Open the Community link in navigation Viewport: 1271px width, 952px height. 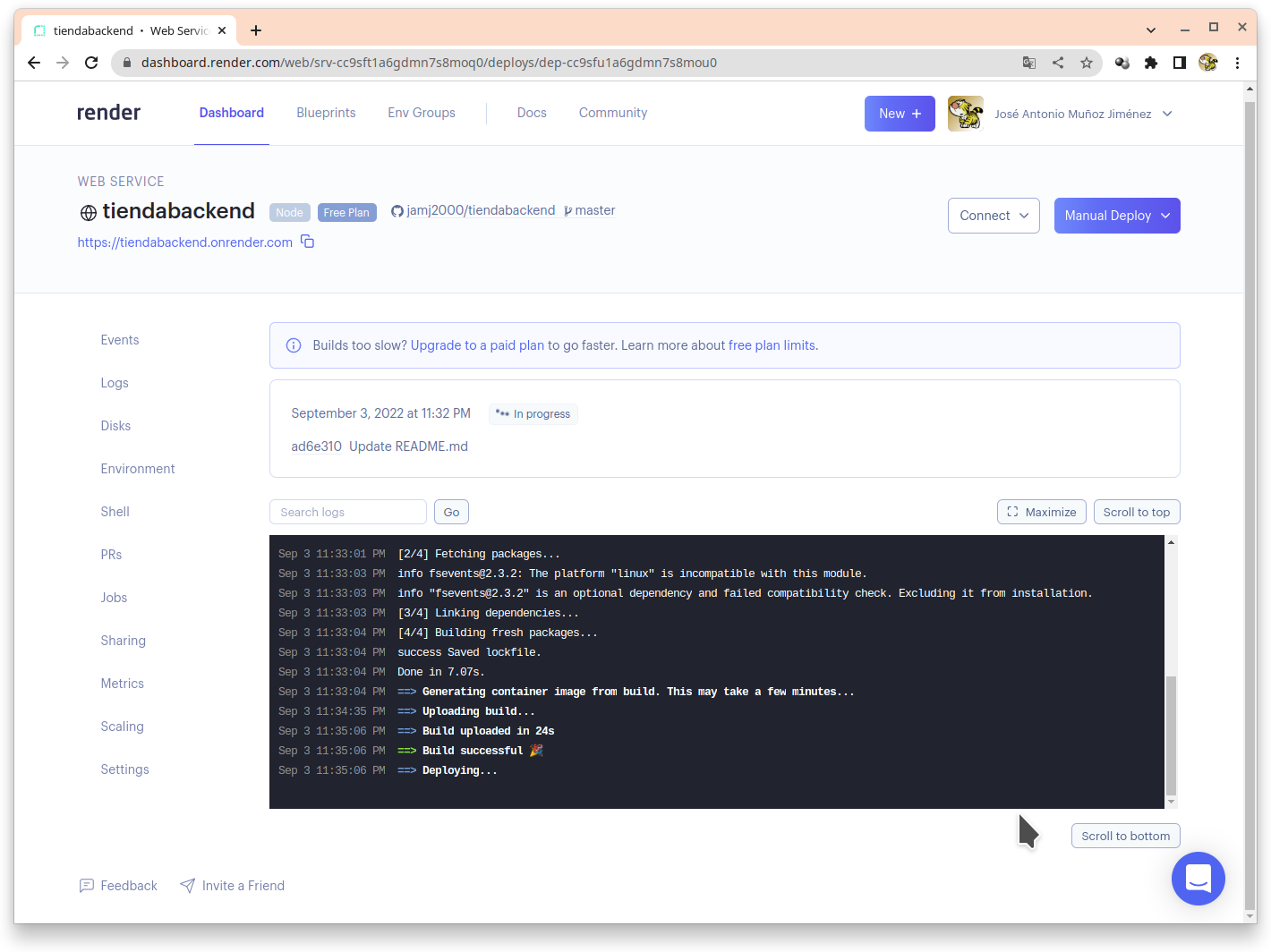(x=613, y=113)
